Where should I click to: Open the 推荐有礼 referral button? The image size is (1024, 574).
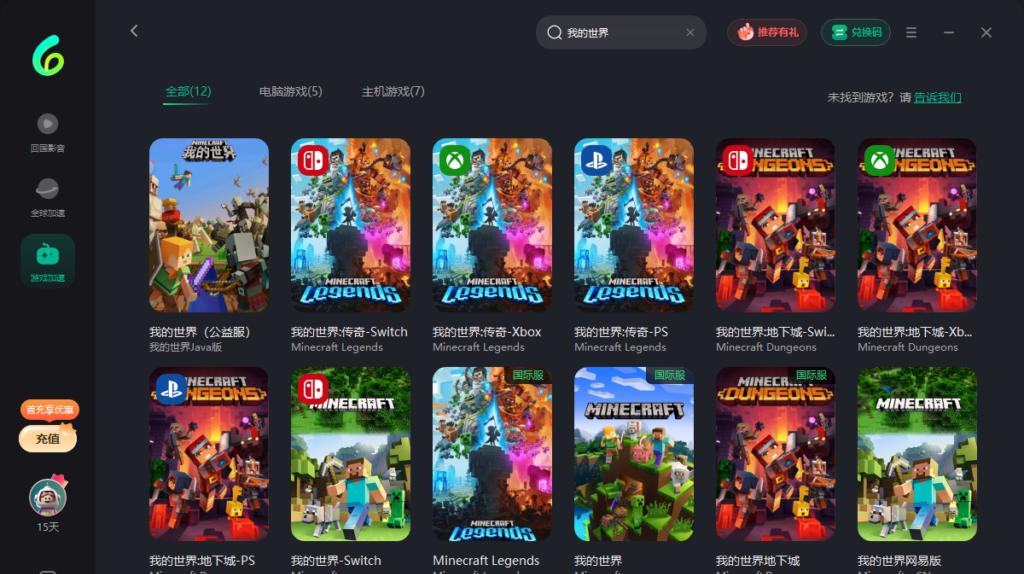coord(767,32)
